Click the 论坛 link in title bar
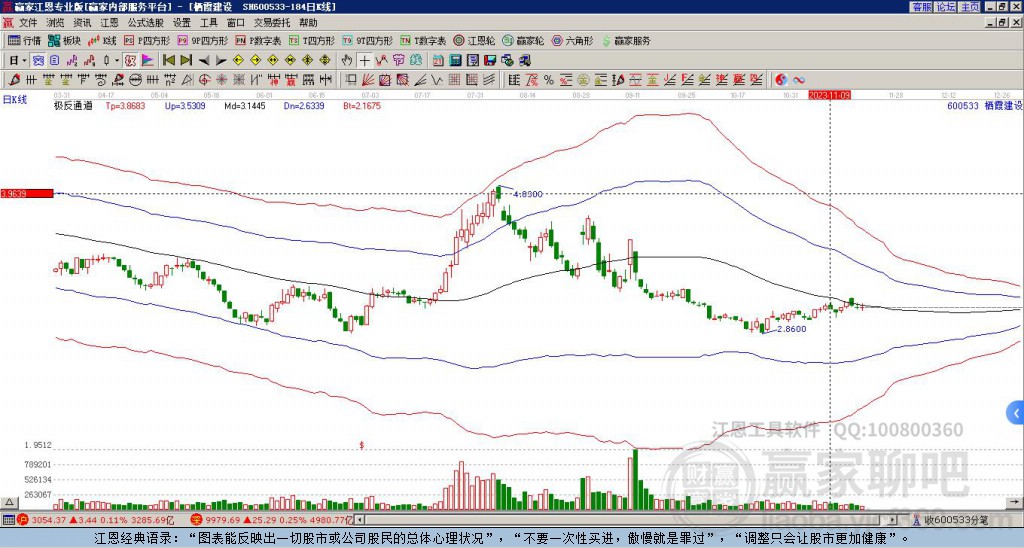This screenshot has height=548, width=1024. (946, 7)
